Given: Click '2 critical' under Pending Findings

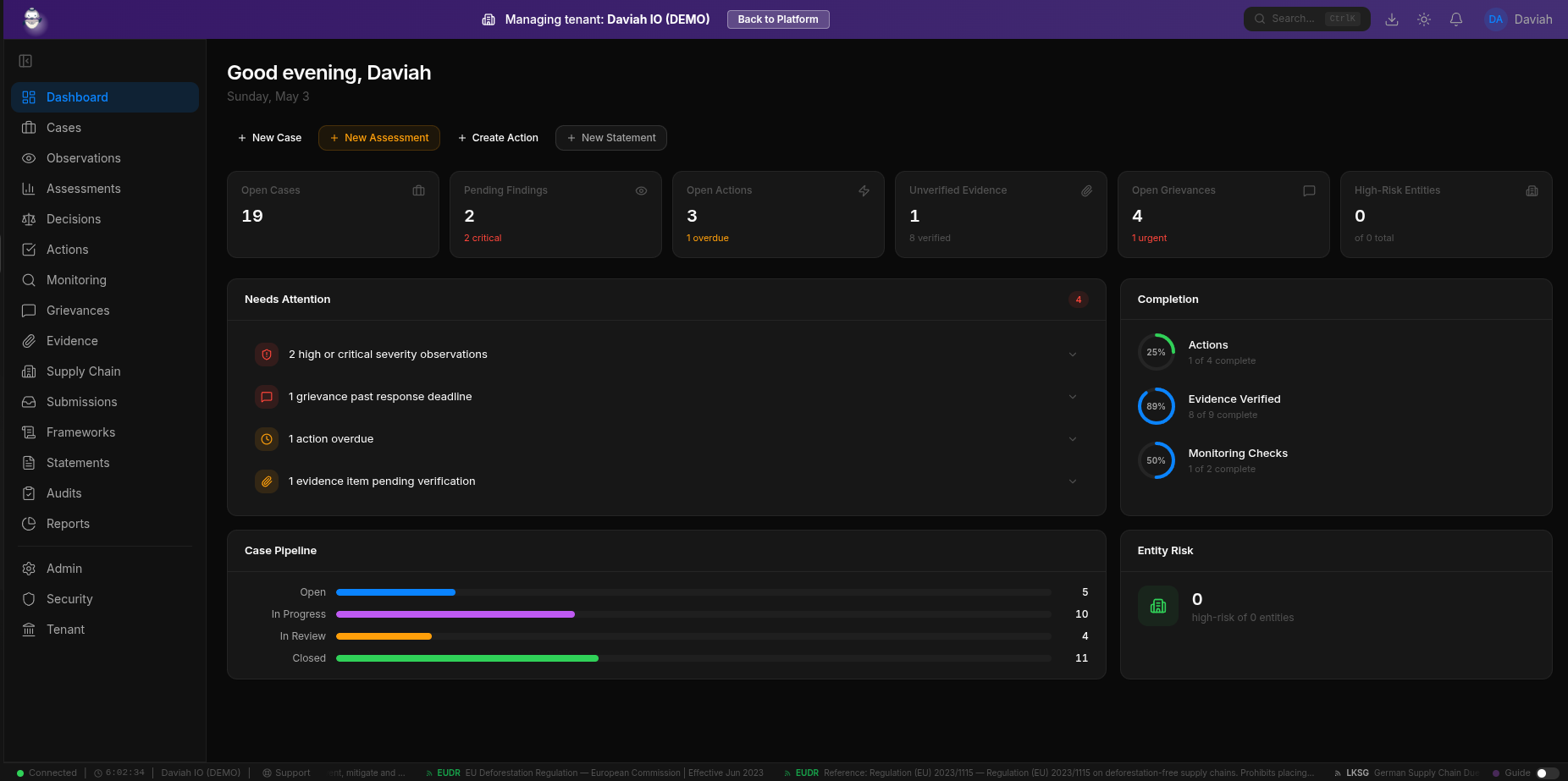Looking at the screenshot, I should click(x=483, y=238).
